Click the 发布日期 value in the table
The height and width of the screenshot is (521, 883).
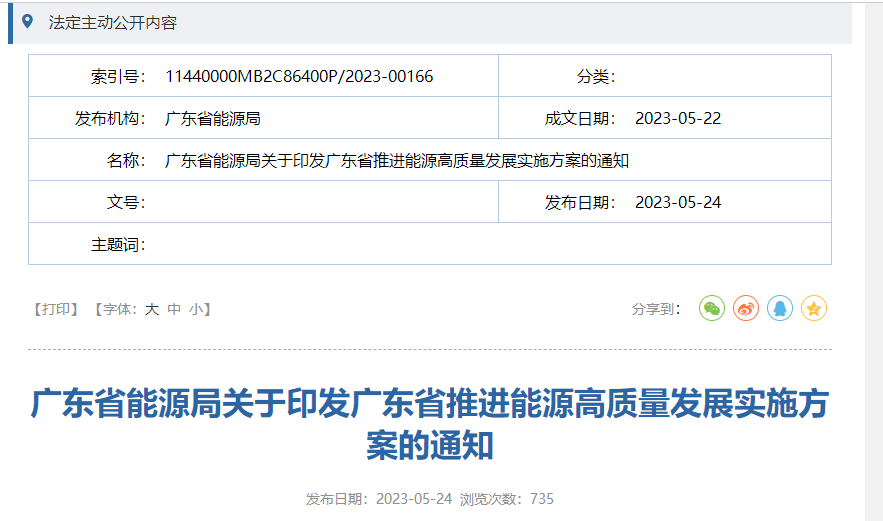[x=677, y=202]
